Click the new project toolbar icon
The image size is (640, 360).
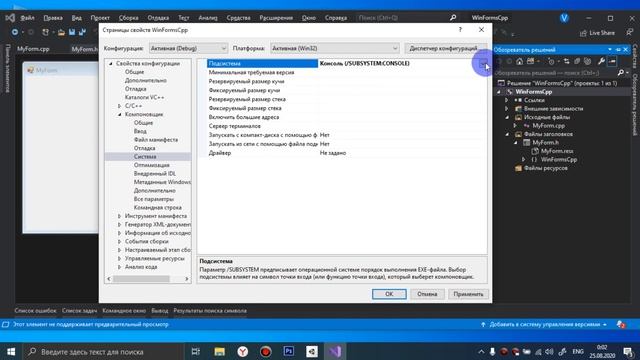click(45, 32)
